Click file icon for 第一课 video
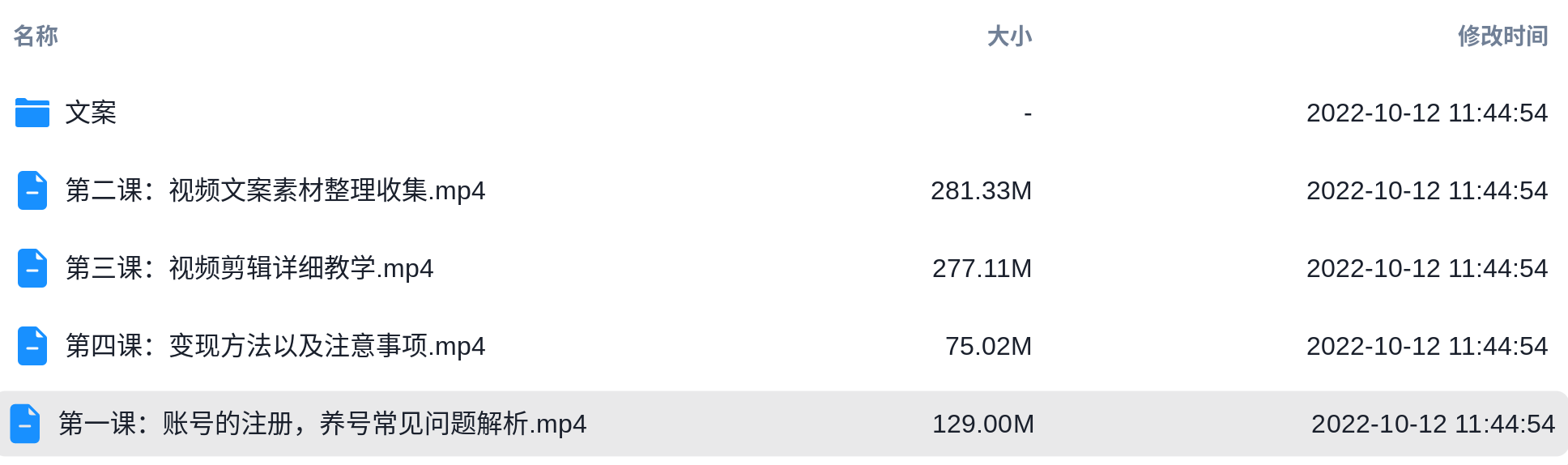 click(x=25, y=424)
